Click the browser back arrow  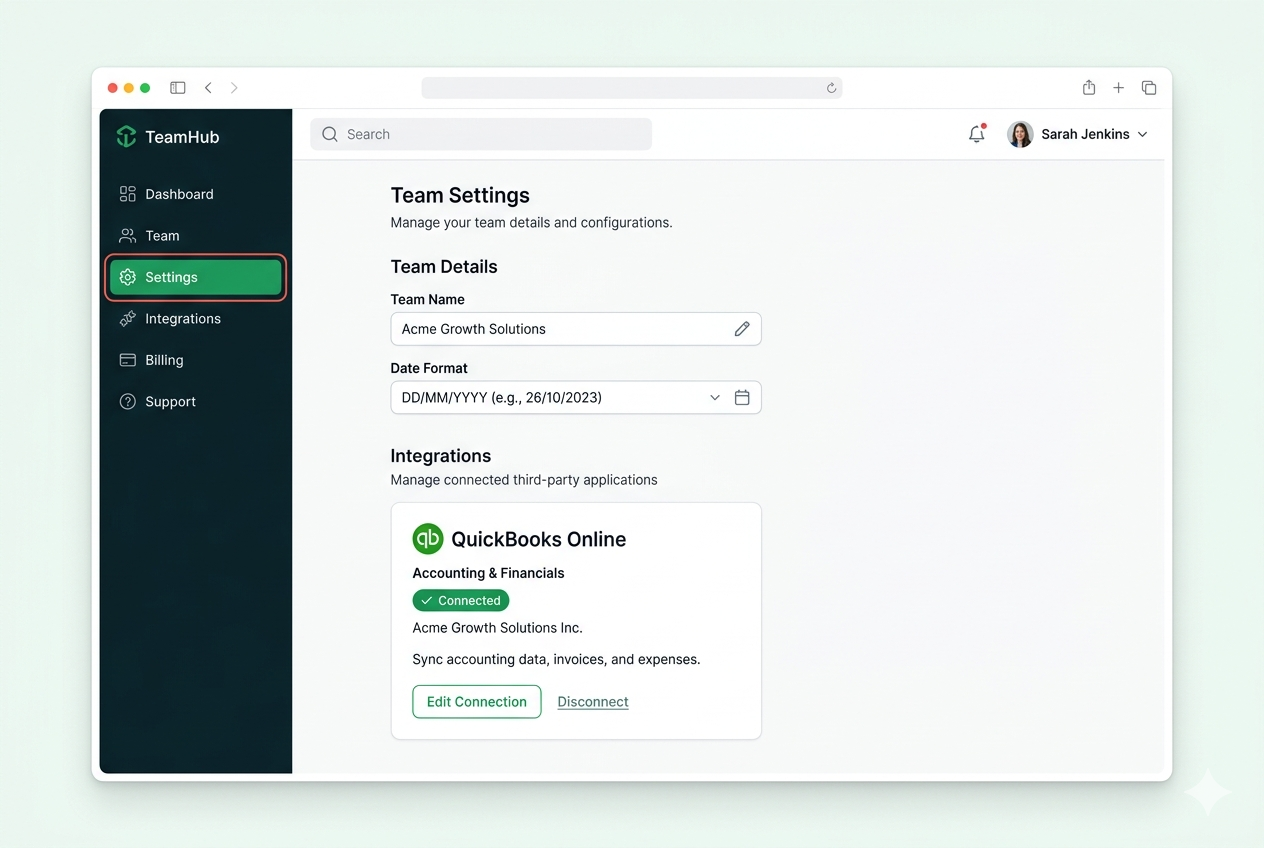pyautogui.click(x=208, y=88)
